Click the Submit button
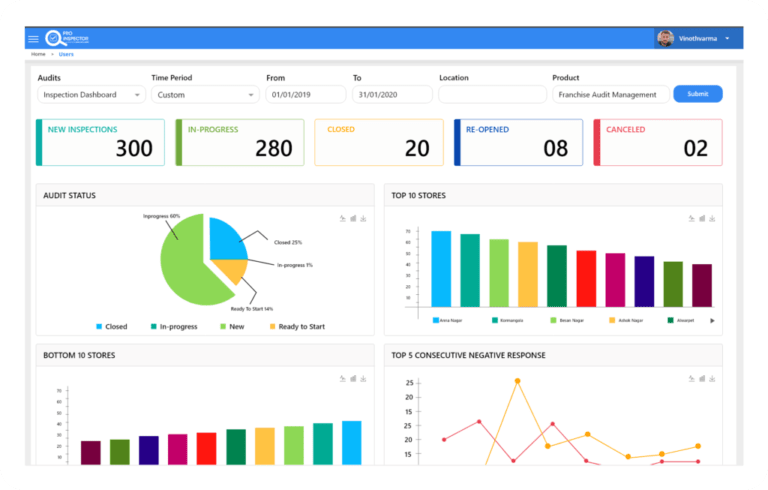 point(698,94)
